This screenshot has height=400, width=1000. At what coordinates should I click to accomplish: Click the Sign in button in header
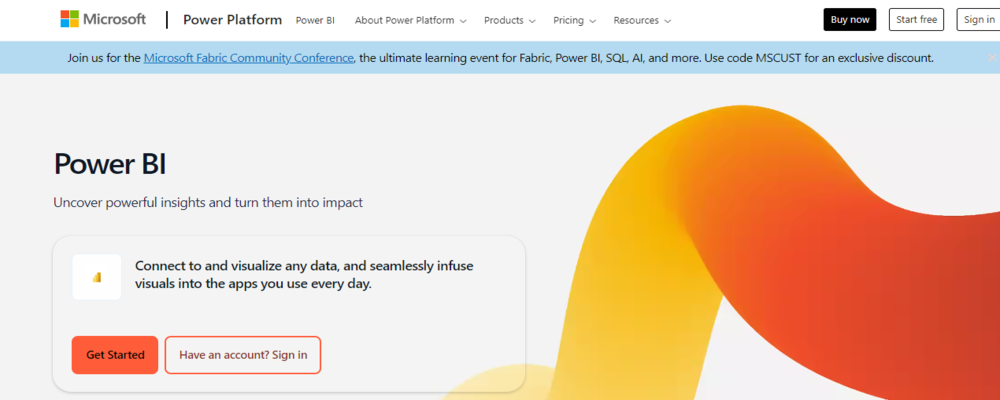click(x=978, y=20)
